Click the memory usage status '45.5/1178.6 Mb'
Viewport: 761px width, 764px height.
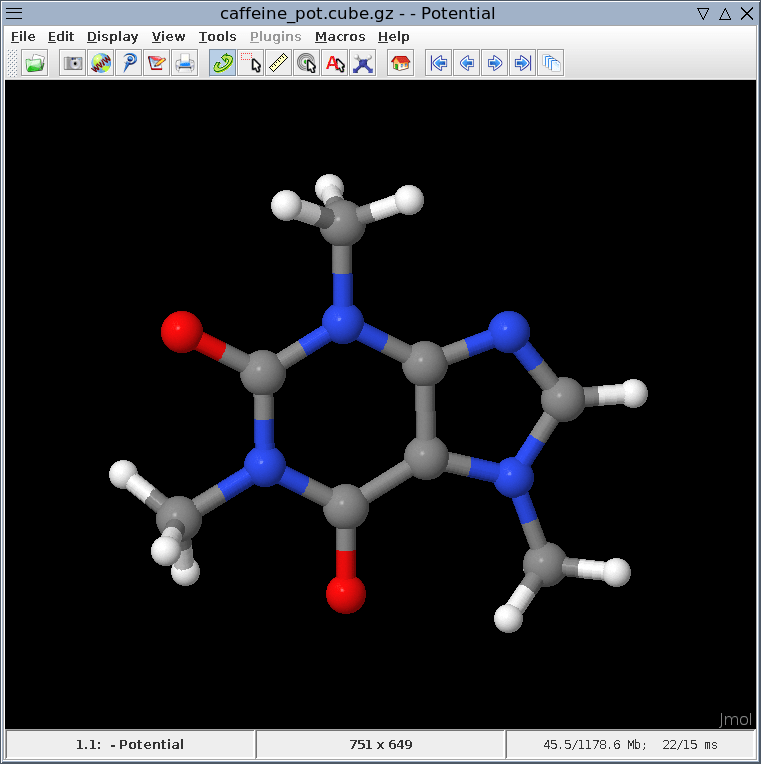point(594,745)
